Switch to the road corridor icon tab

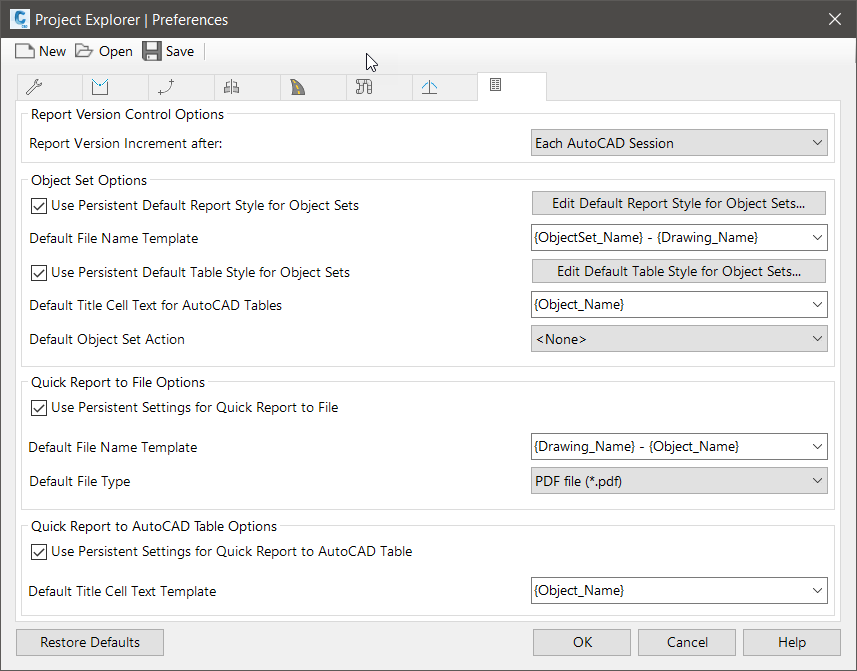click(297, 87)
